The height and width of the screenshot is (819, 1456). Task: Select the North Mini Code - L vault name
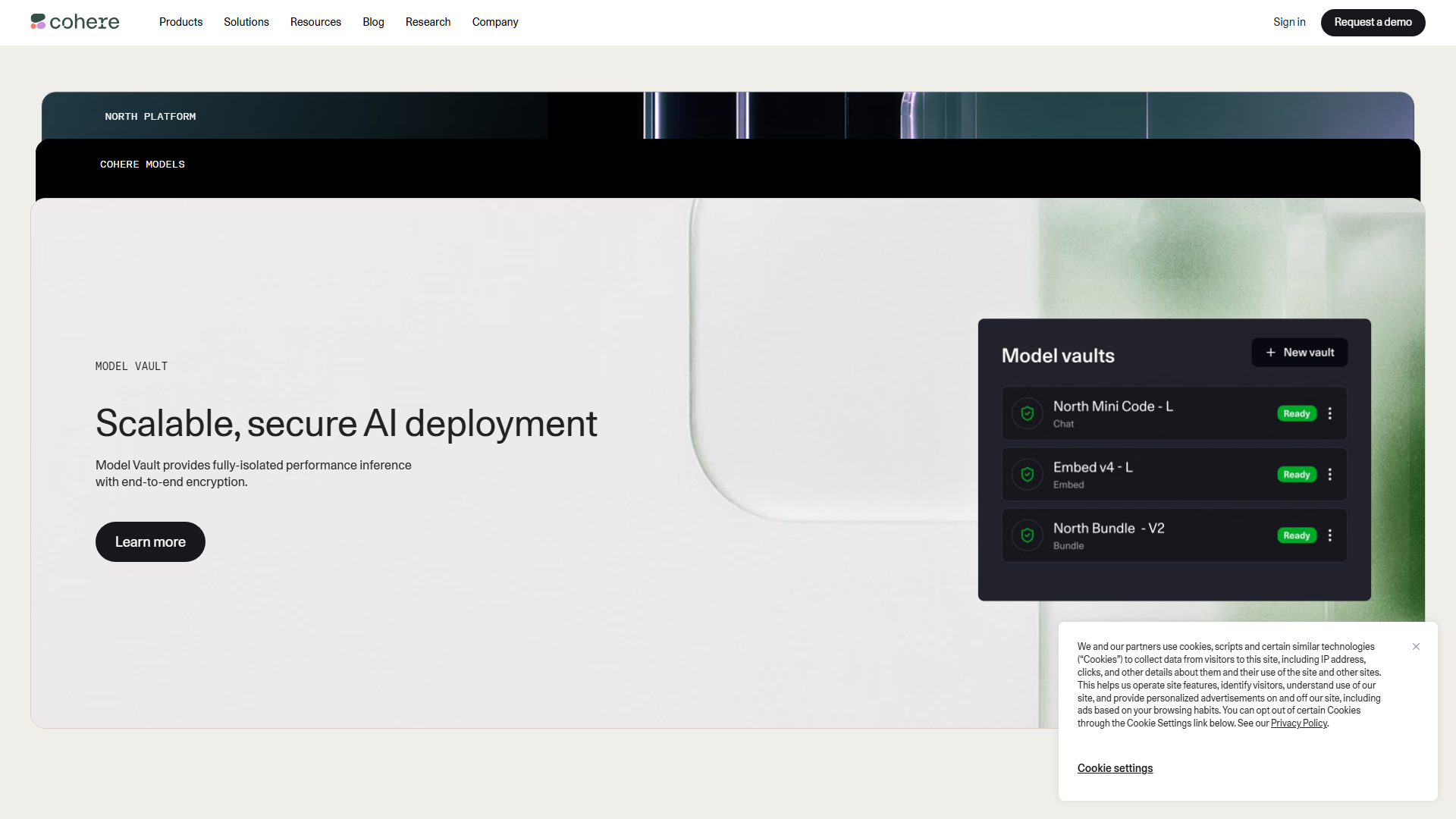coord(1113,406)
